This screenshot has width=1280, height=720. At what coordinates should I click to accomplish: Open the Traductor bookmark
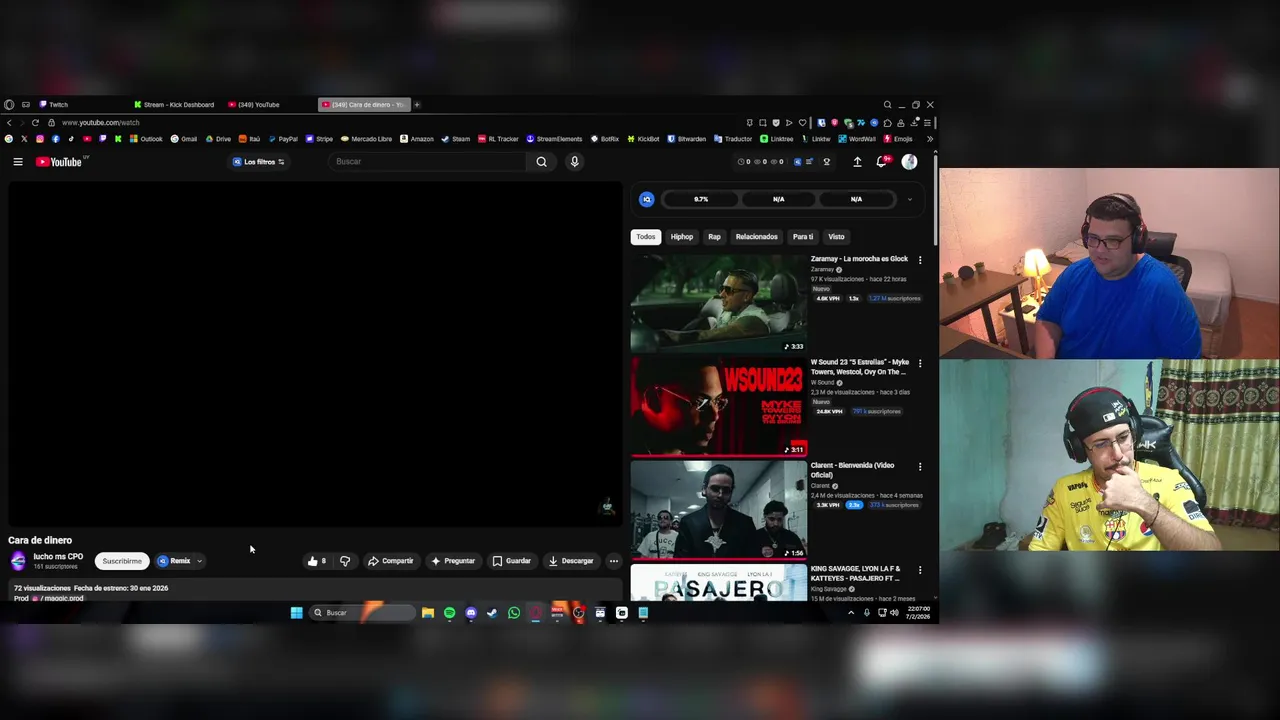[733, 139]
